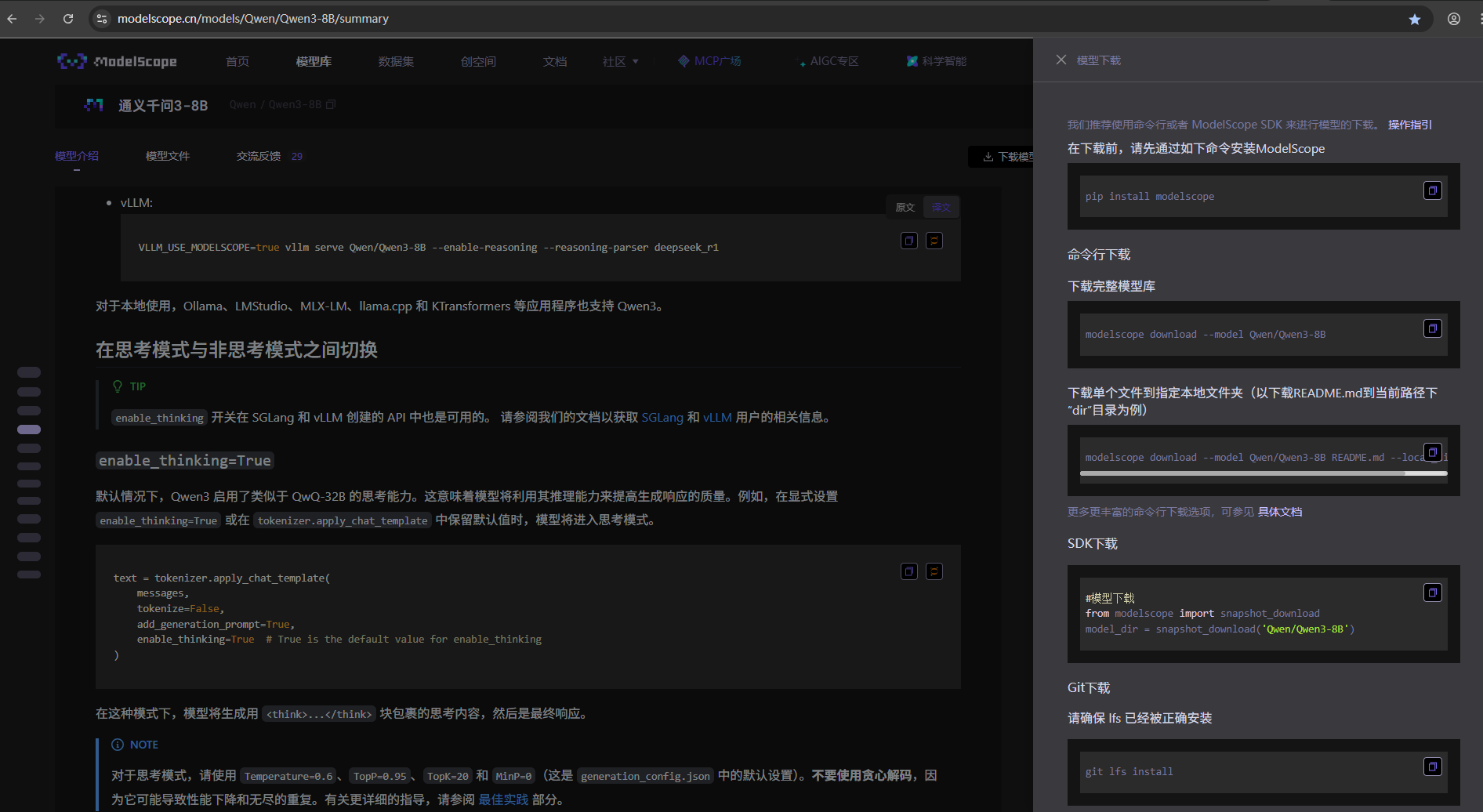
Task: Click the SDK下载 section heading
Action: point(1093,544)
